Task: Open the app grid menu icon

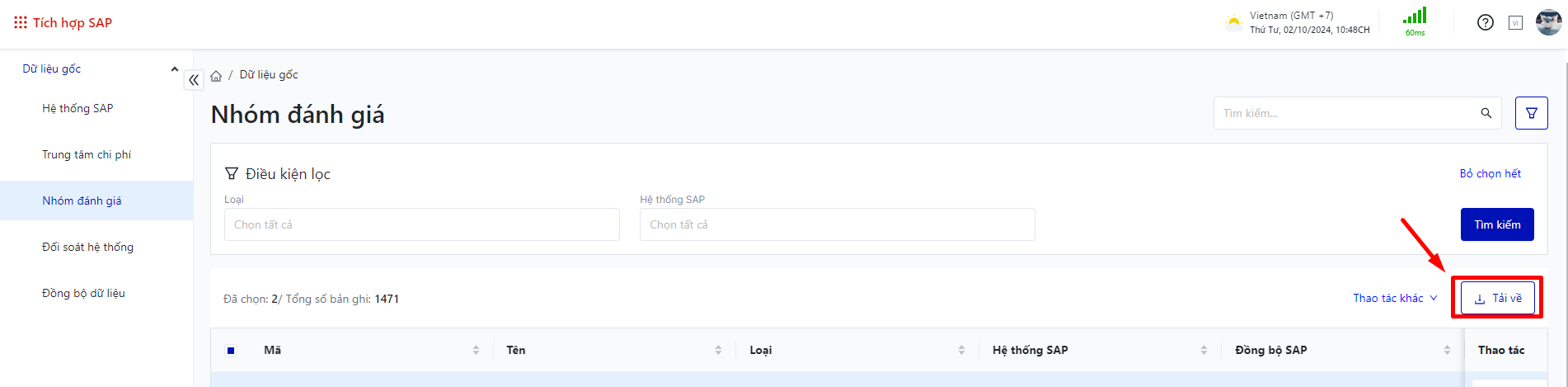Action: [x=21, y=23]
